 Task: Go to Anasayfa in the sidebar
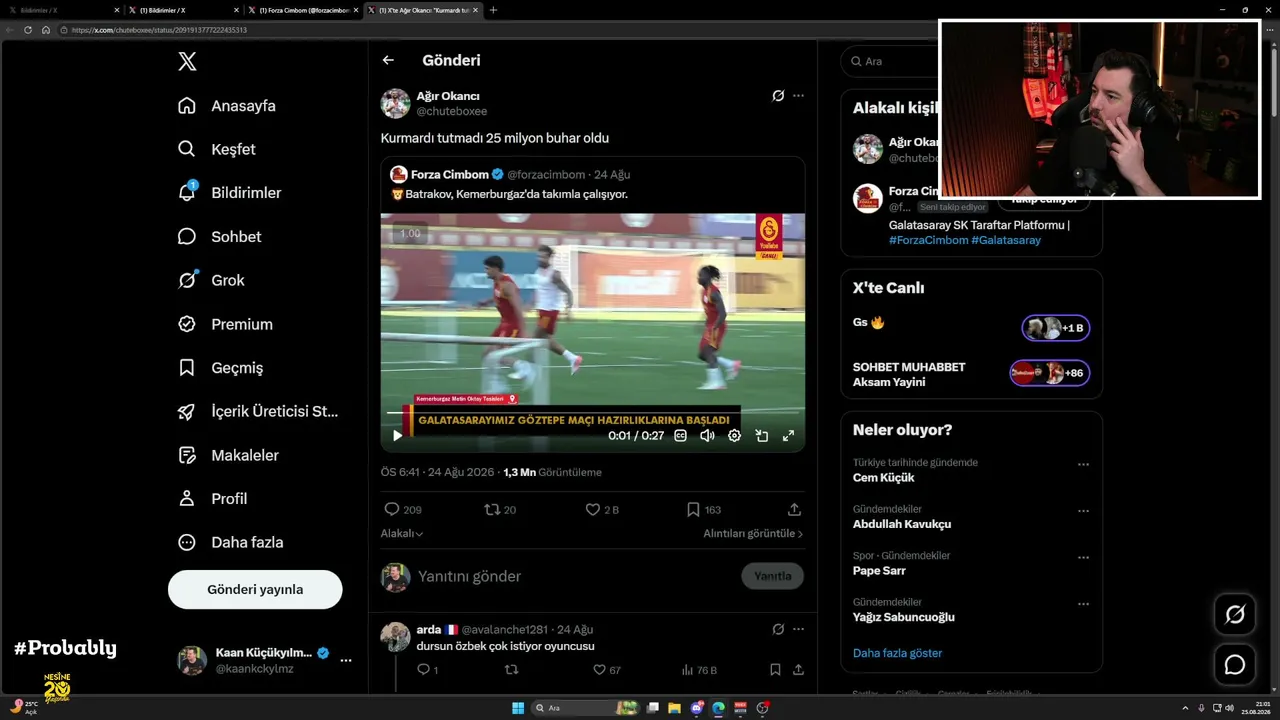(x=227, y=106)
